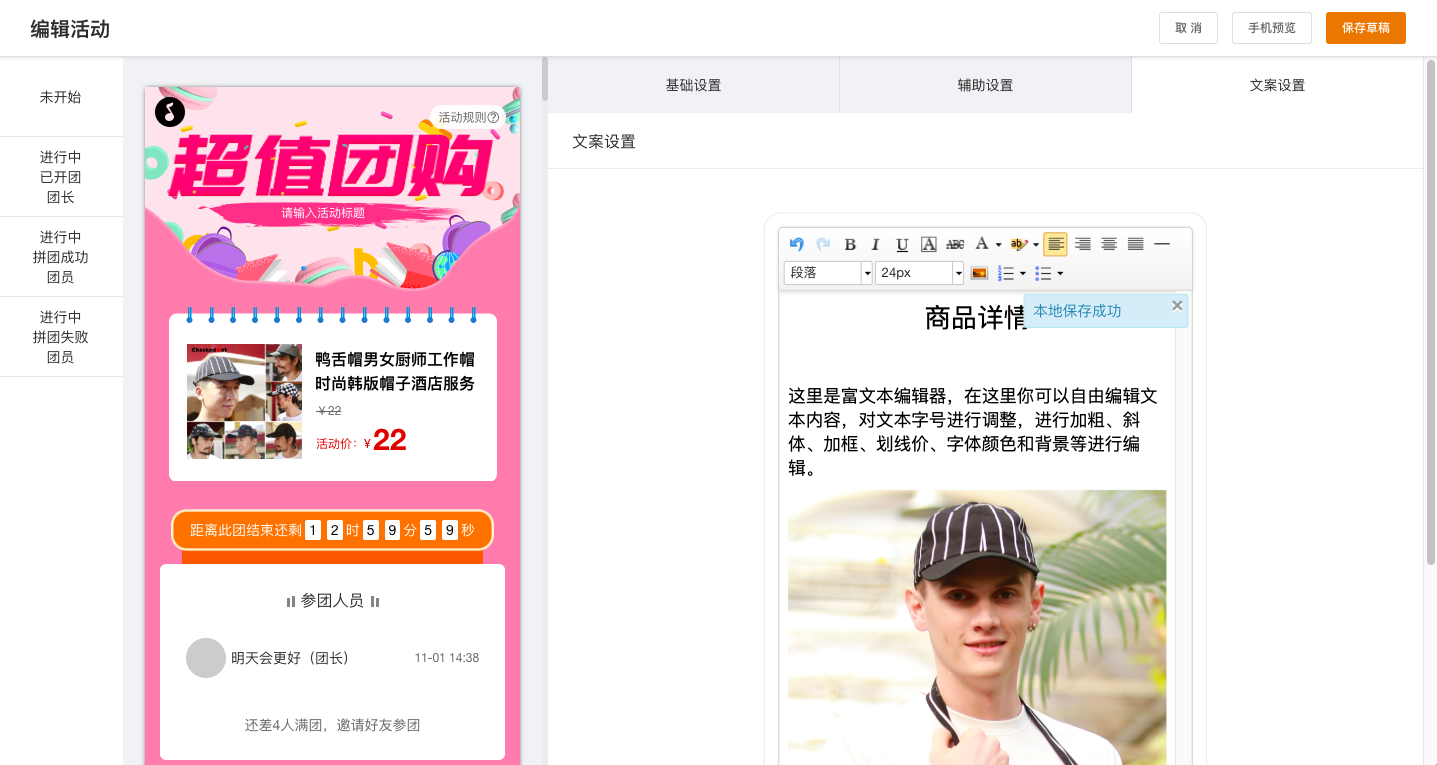
Task: Toggle bold text formatting
Action: click(x=850, y=244)
